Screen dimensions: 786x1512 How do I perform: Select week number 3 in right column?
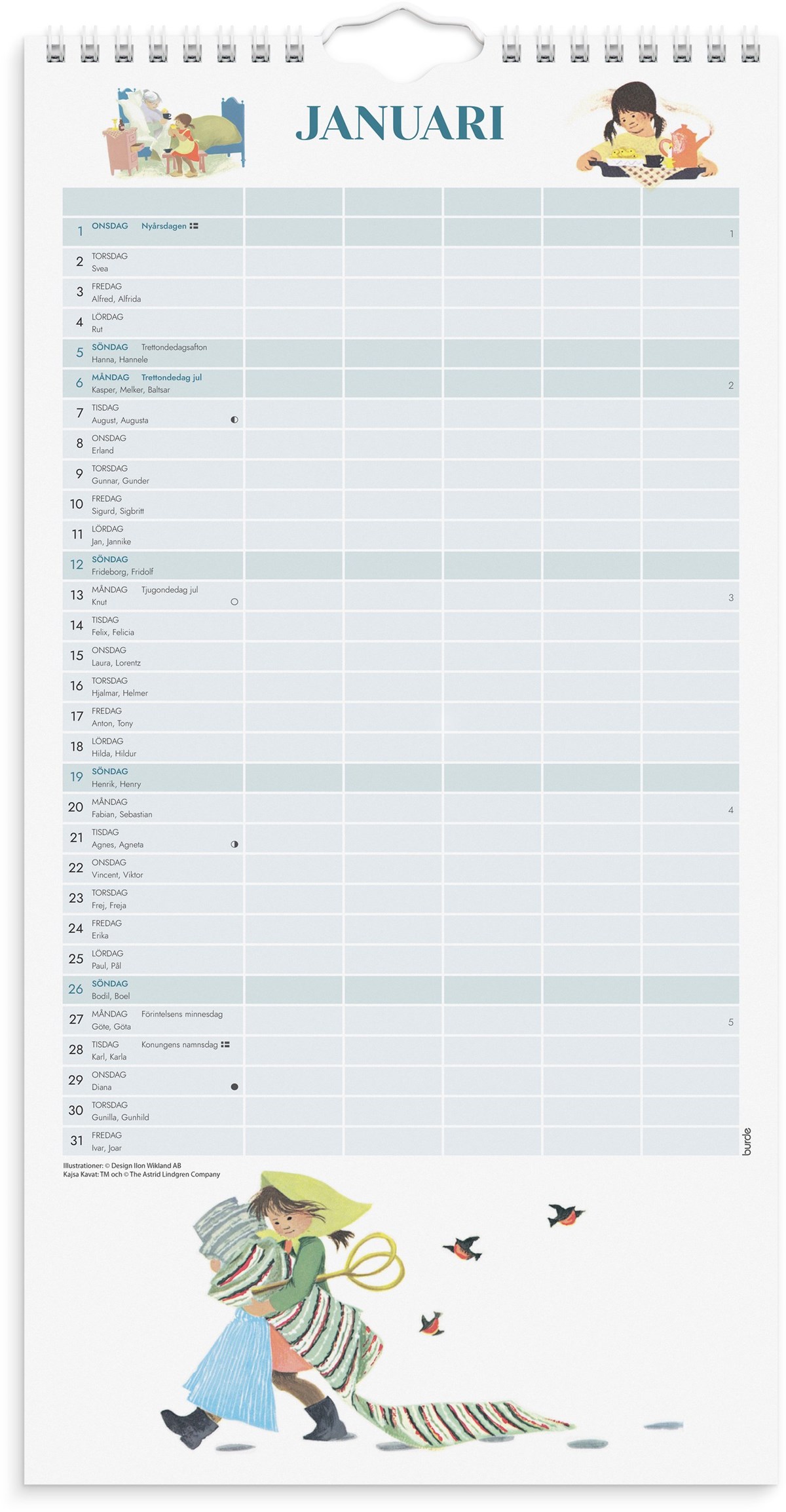(731, 597)
